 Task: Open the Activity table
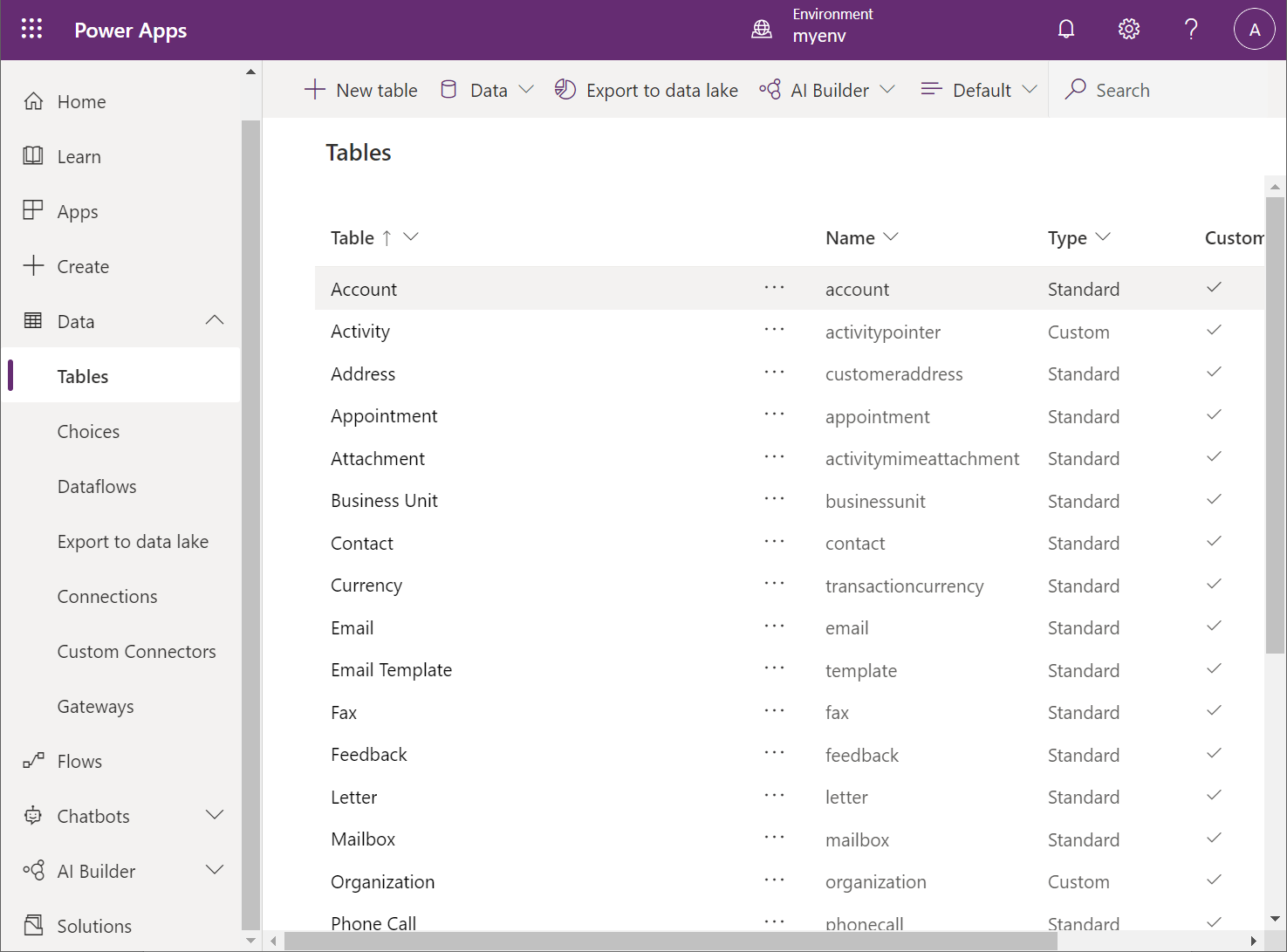360,332
